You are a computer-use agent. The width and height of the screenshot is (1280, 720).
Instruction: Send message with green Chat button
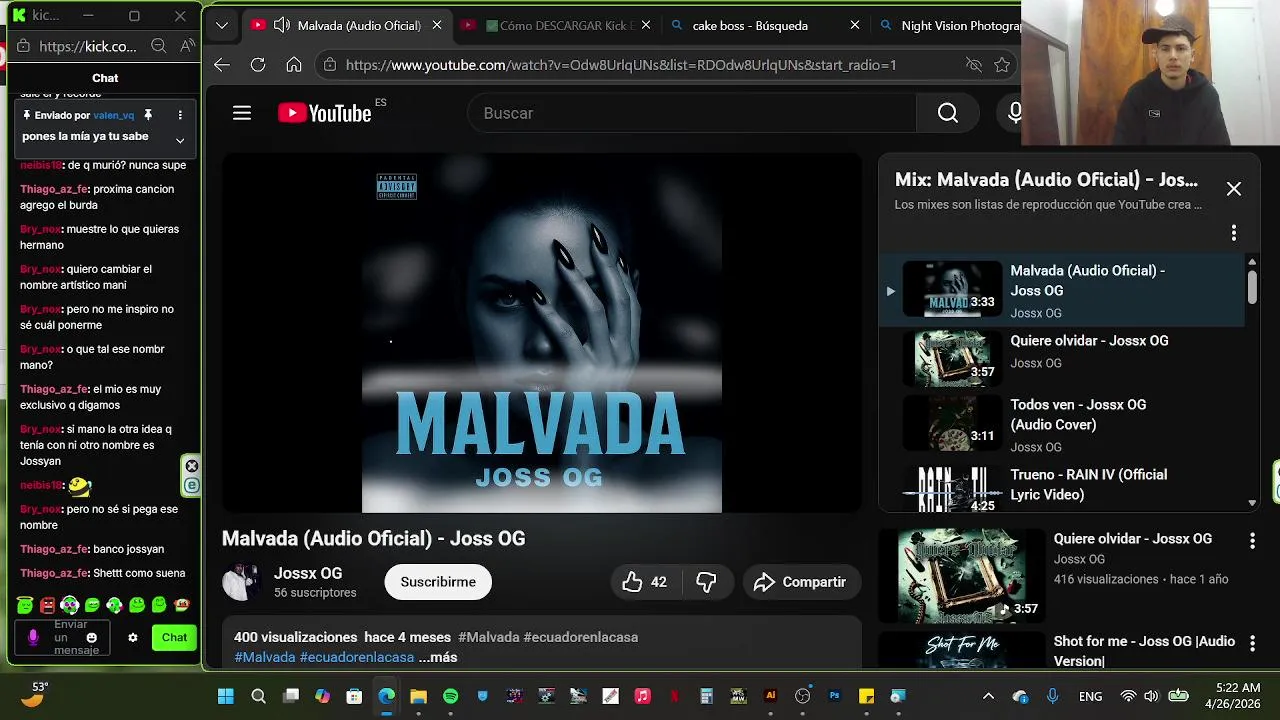tap(174, 637)
